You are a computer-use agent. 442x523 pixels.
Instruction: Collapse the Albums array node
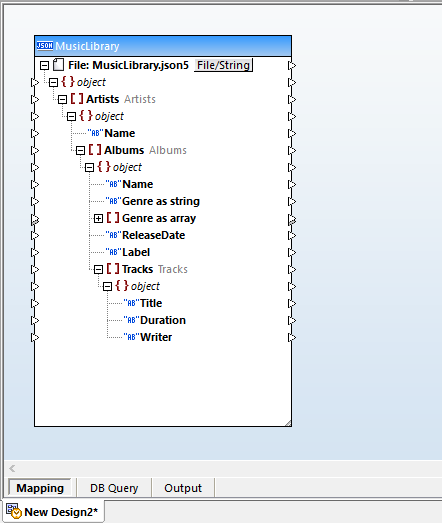(80, 150)
